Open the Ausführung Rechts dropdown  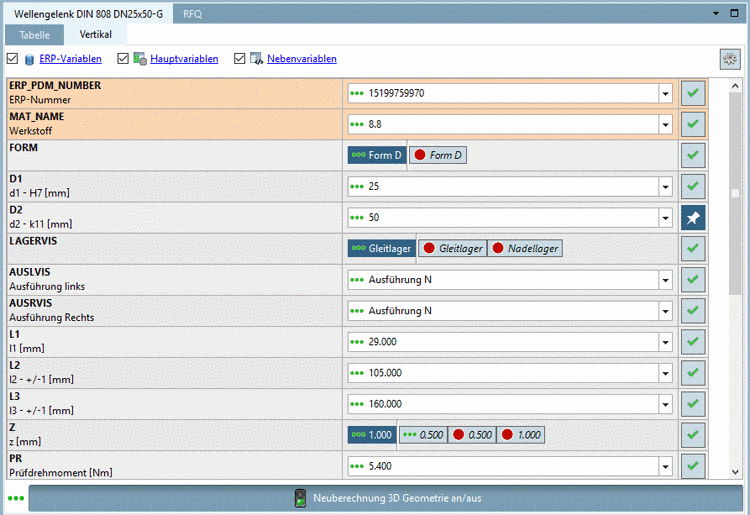pyautogui.click(x=665, y=311)
